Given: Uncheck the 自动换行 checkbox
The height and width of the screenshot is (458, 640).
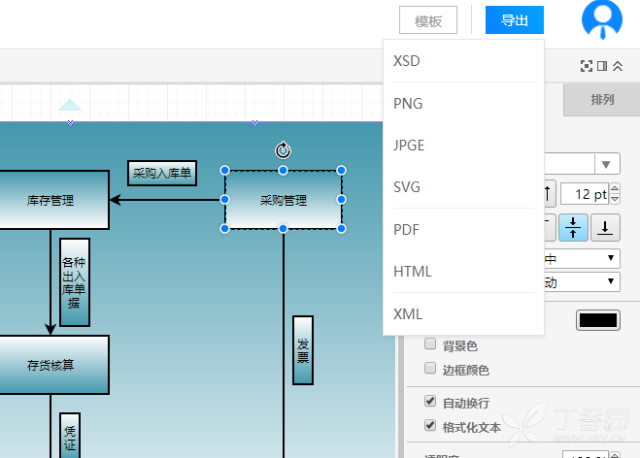Looking at the screenshot, I should tap(430, 401).
